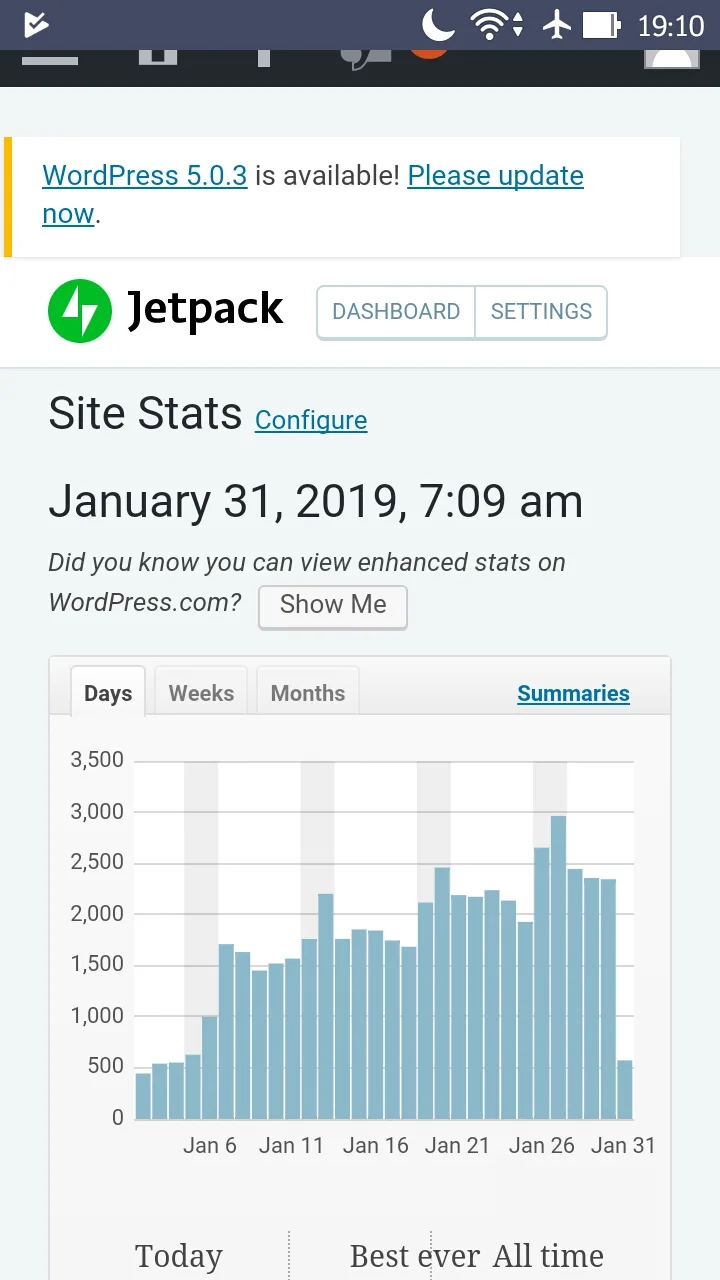Open the Summaries link
Screen dimensions: 720x1280
(573, 693)
